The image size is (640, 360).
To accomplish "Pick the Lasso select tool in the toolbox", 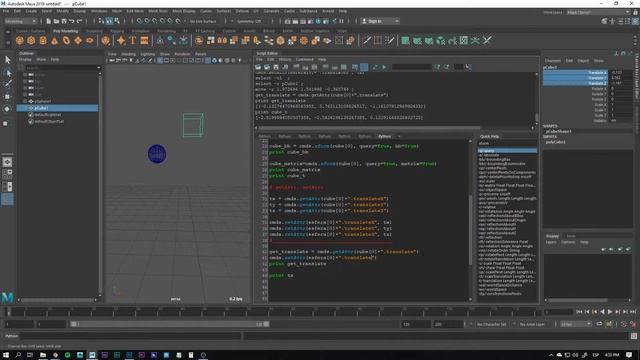I will point(7,73).
